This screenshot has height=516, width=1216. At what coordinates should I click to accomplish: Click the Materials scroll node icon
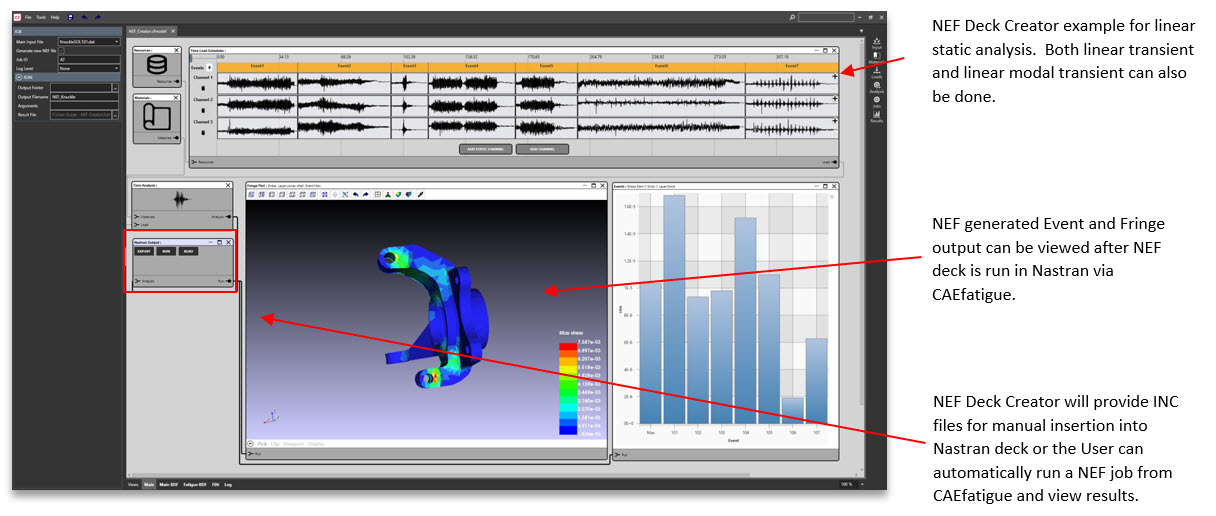pos(157,119)
